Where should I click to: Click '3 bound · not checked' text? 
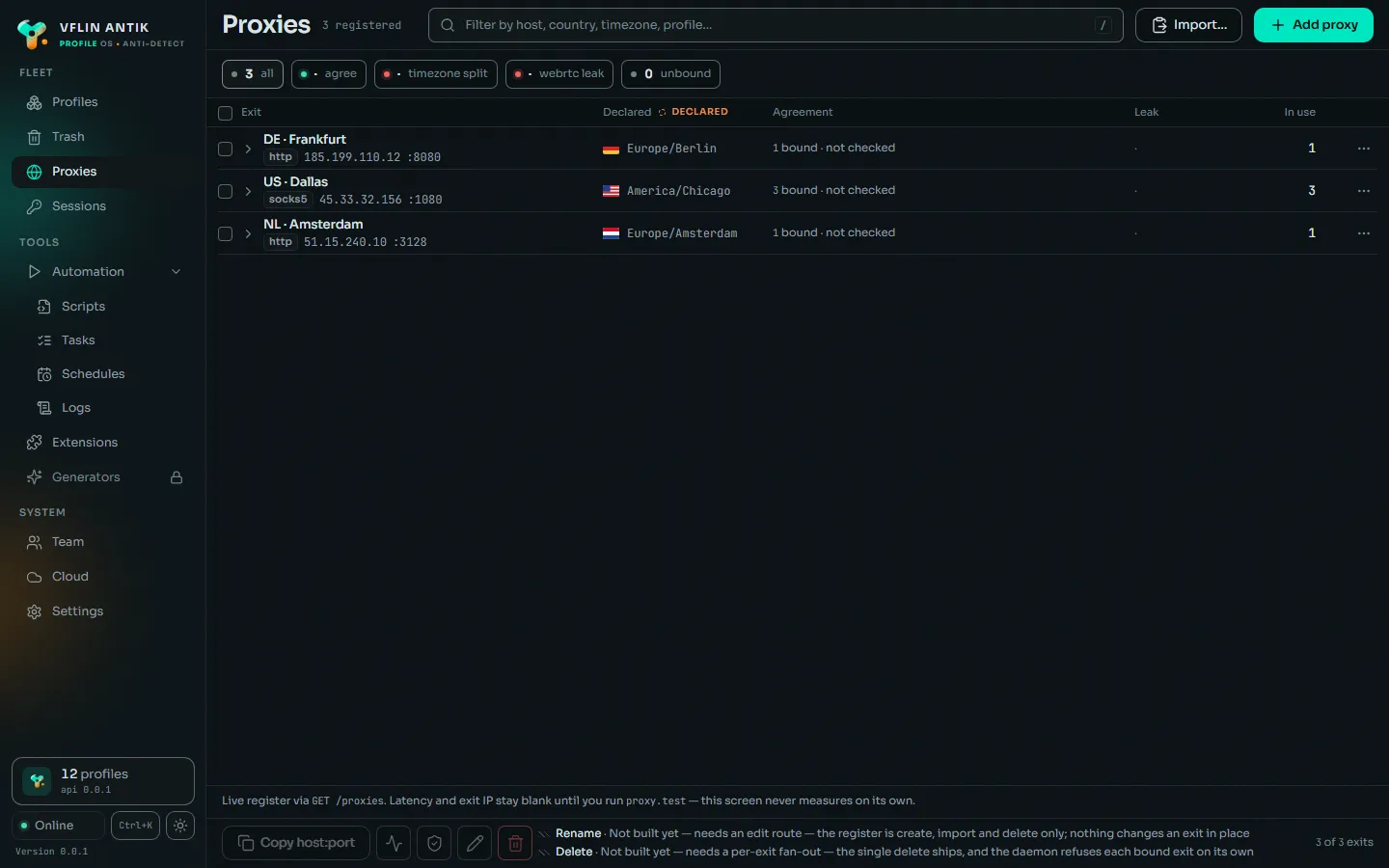click(x=833, y=190)
